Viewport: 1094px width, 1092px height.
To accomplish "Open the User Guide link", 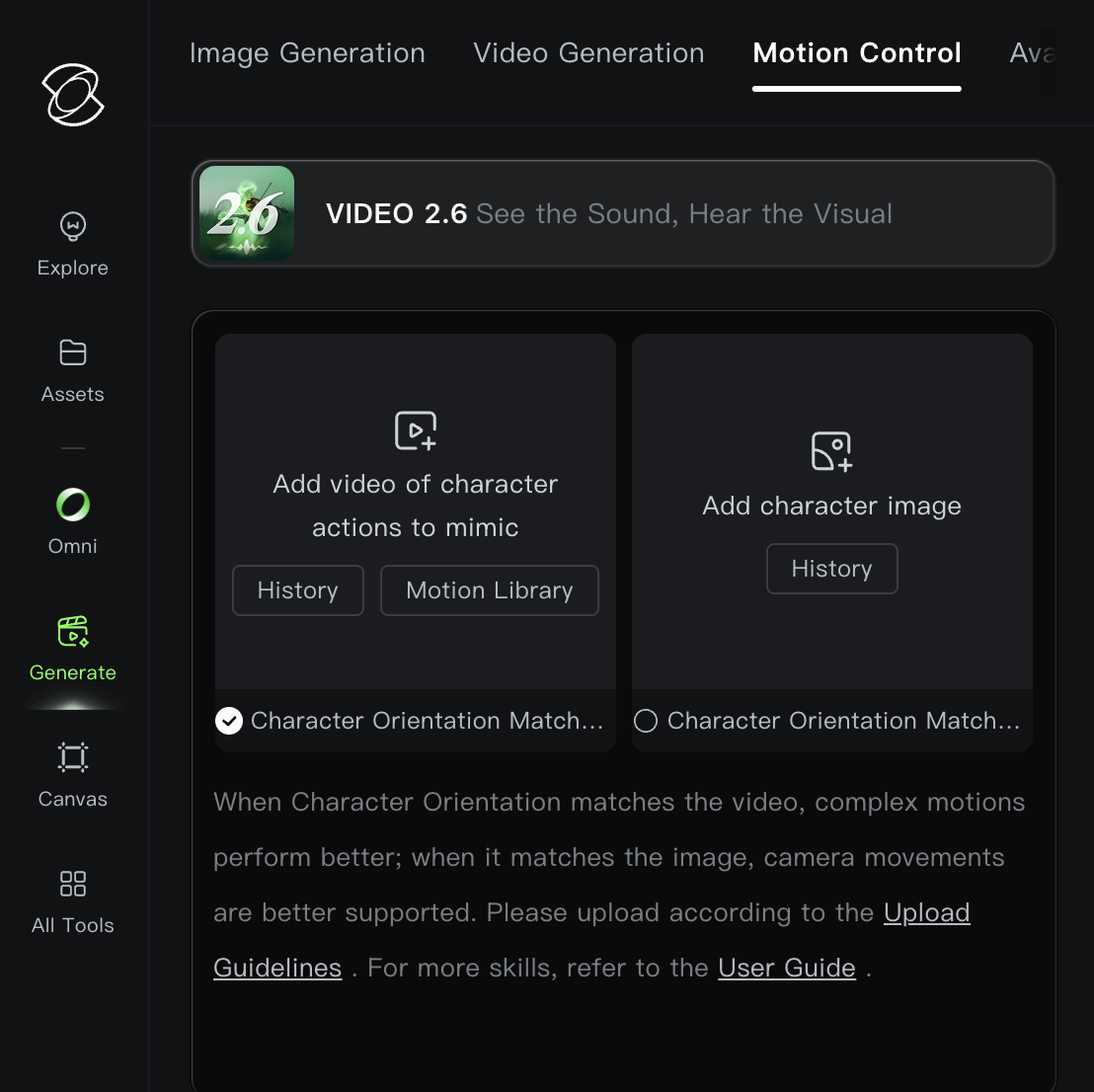I will (786, 969).
